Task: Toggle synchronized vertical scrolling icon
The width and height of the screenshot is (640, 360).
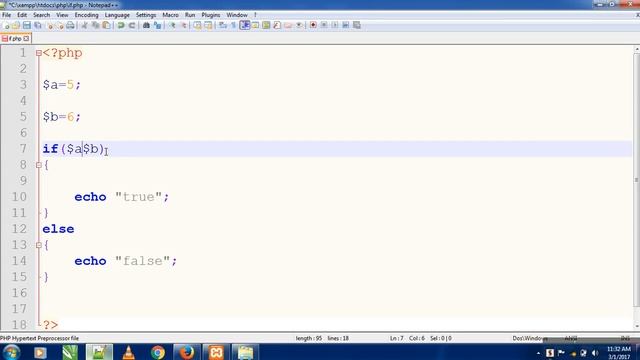Action: [198, 25]
